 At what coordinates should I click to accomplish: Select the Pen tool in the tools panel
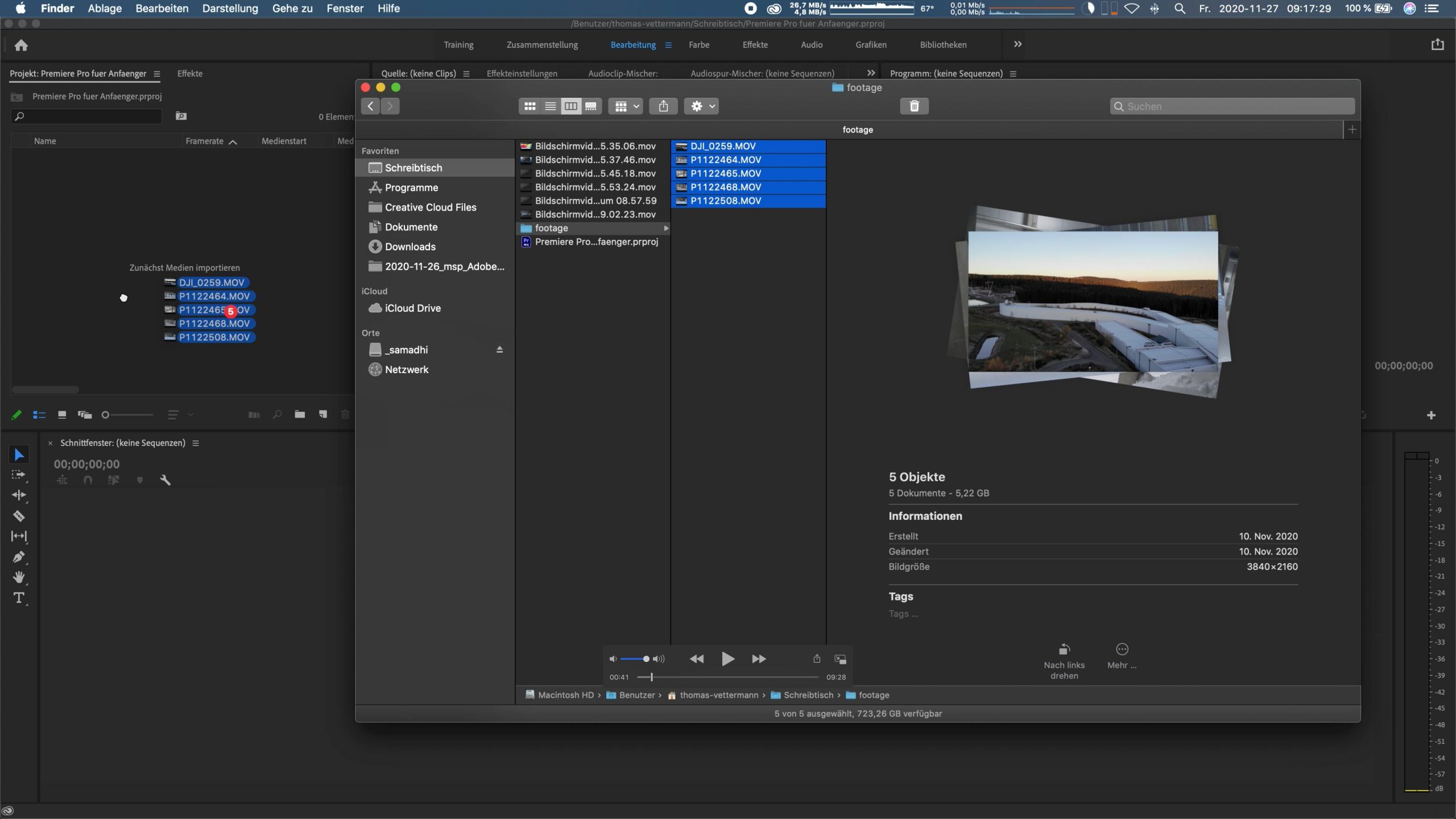click(x=19, y=557)
